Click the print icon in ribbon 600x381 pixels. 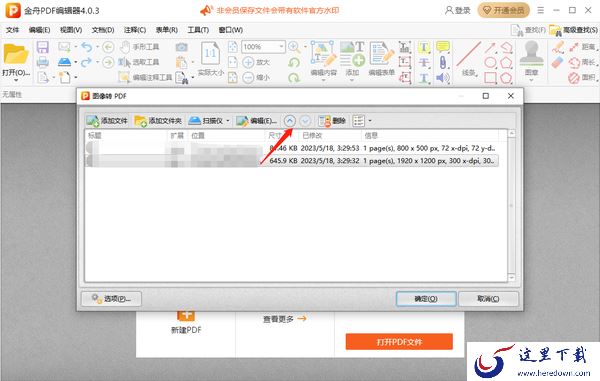42,62
